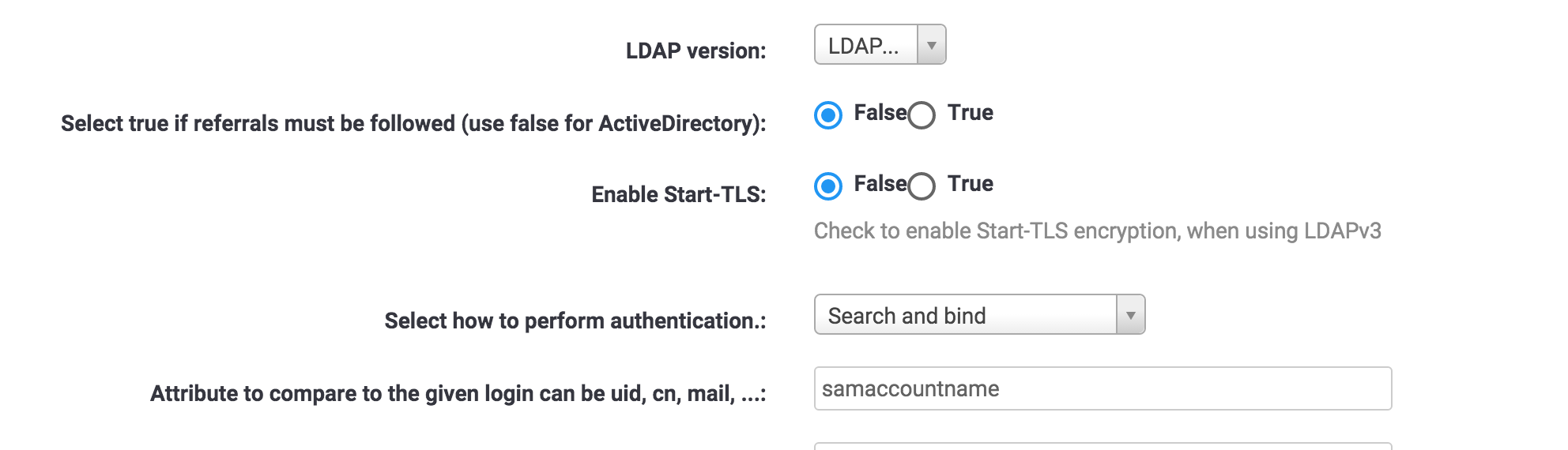Click 'Select how to perform authentication' label
Viewport: 1568px width, 450px height.
575,321
